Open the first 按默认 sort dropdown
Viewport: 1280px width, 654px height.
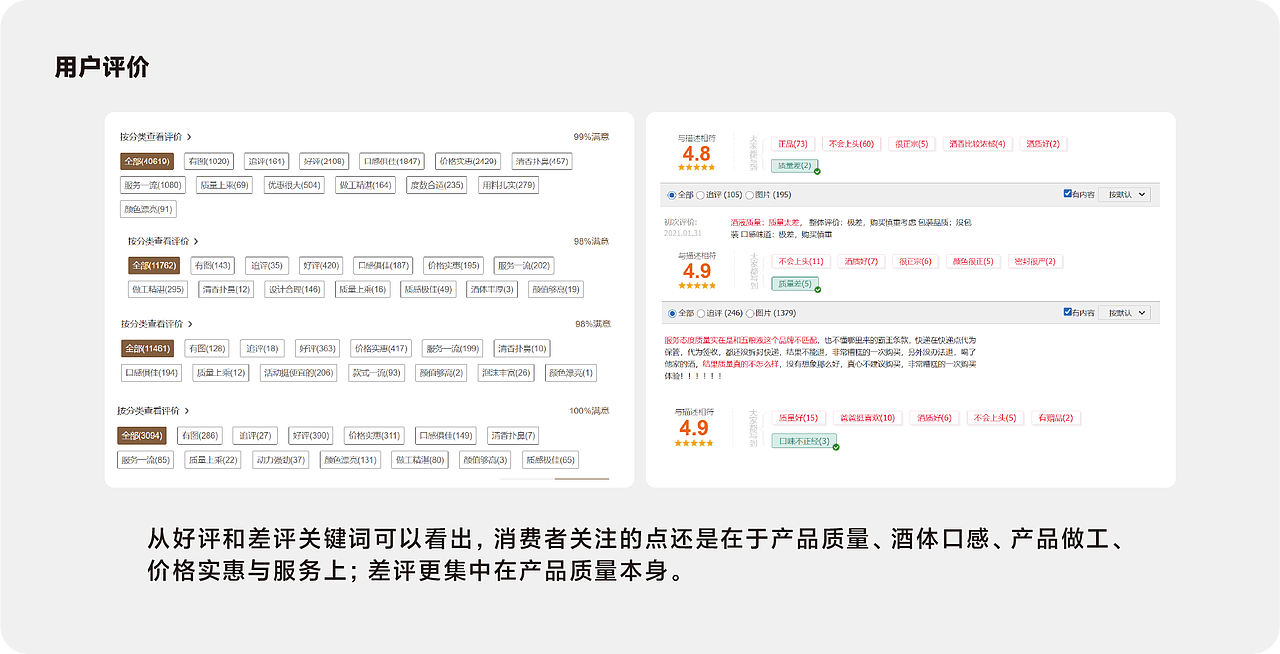point(1124,194)
